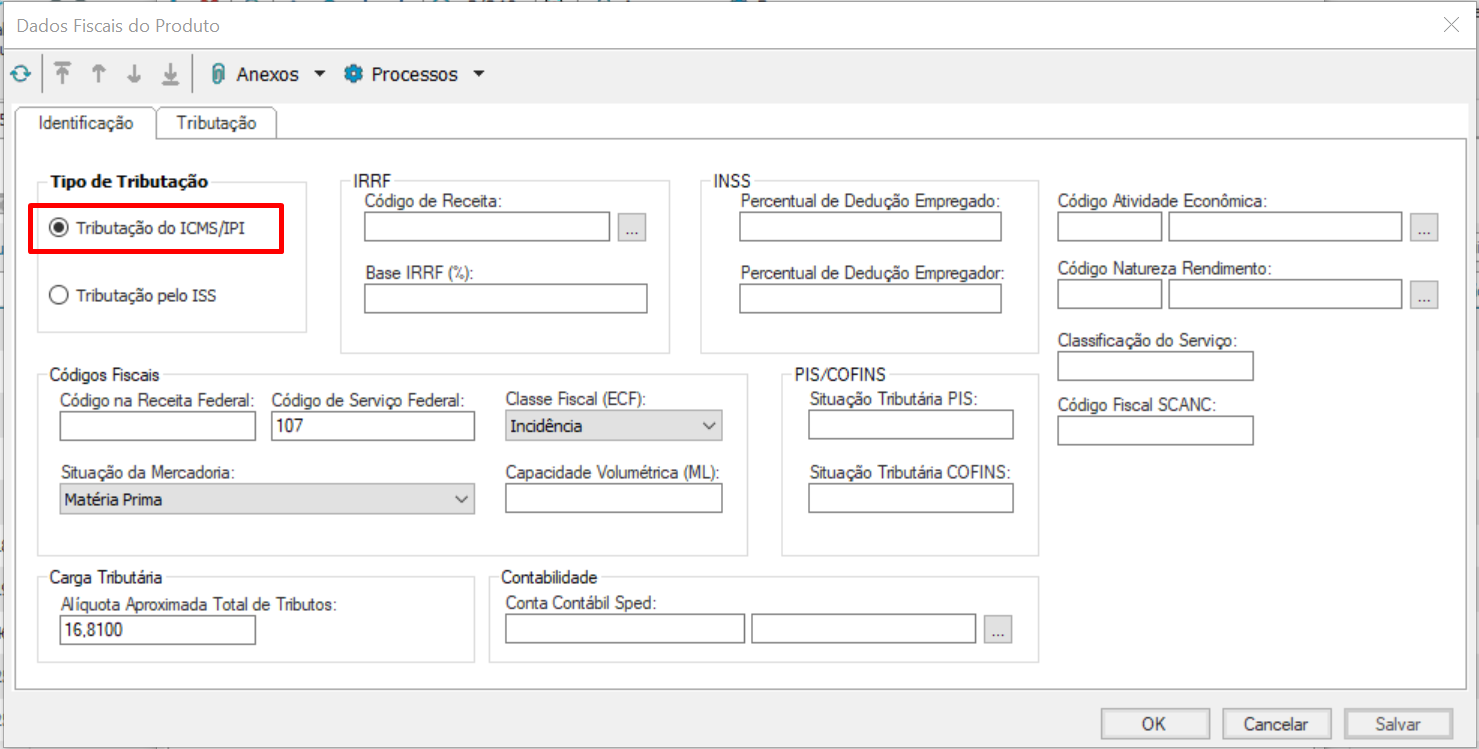Click the Capacidade Volumétrica (ML) field
The image size is (1479, 749).
coord(614,498)
